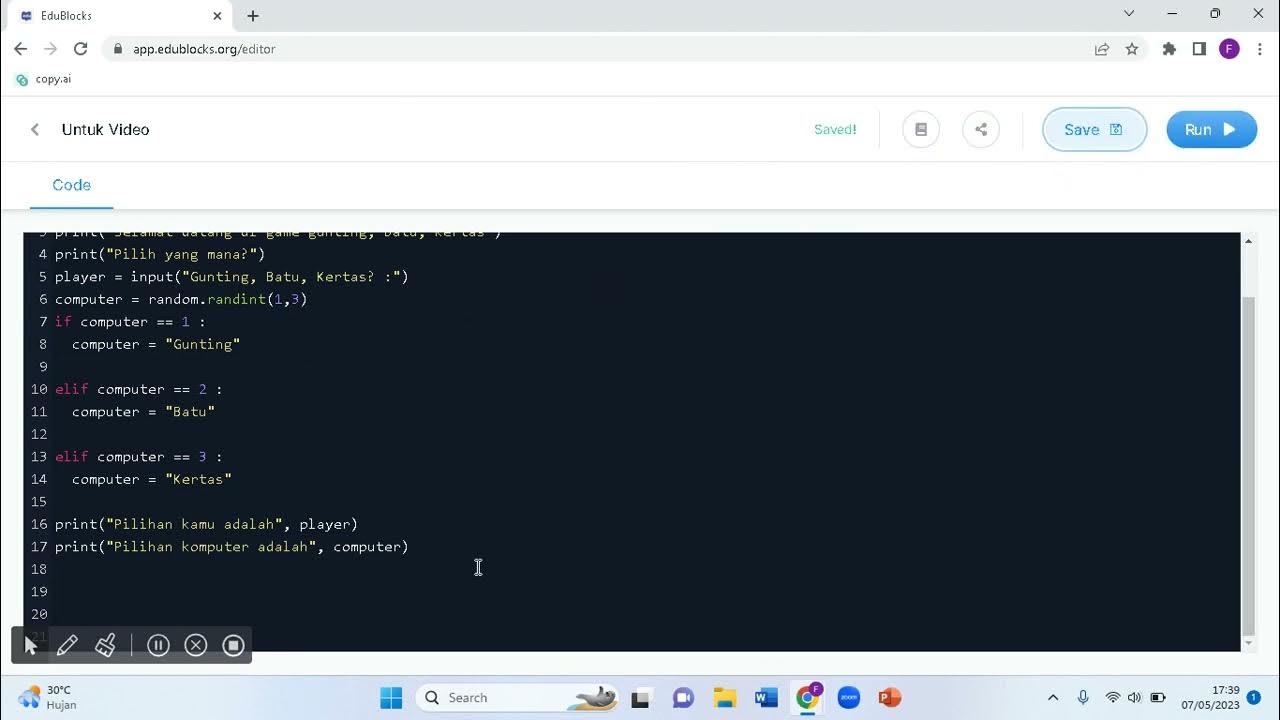Open the Wi-Fi network tray icon
This screenshot has width=1280, height=720.
pos(1113,697)
